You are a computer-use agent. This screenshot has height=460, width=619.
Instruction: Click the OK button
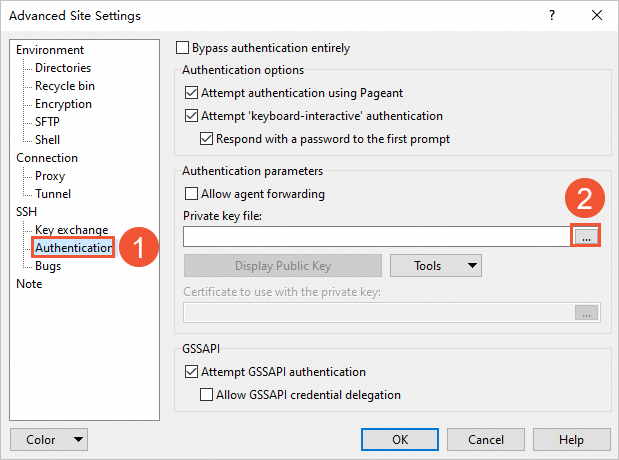point(400,439)
